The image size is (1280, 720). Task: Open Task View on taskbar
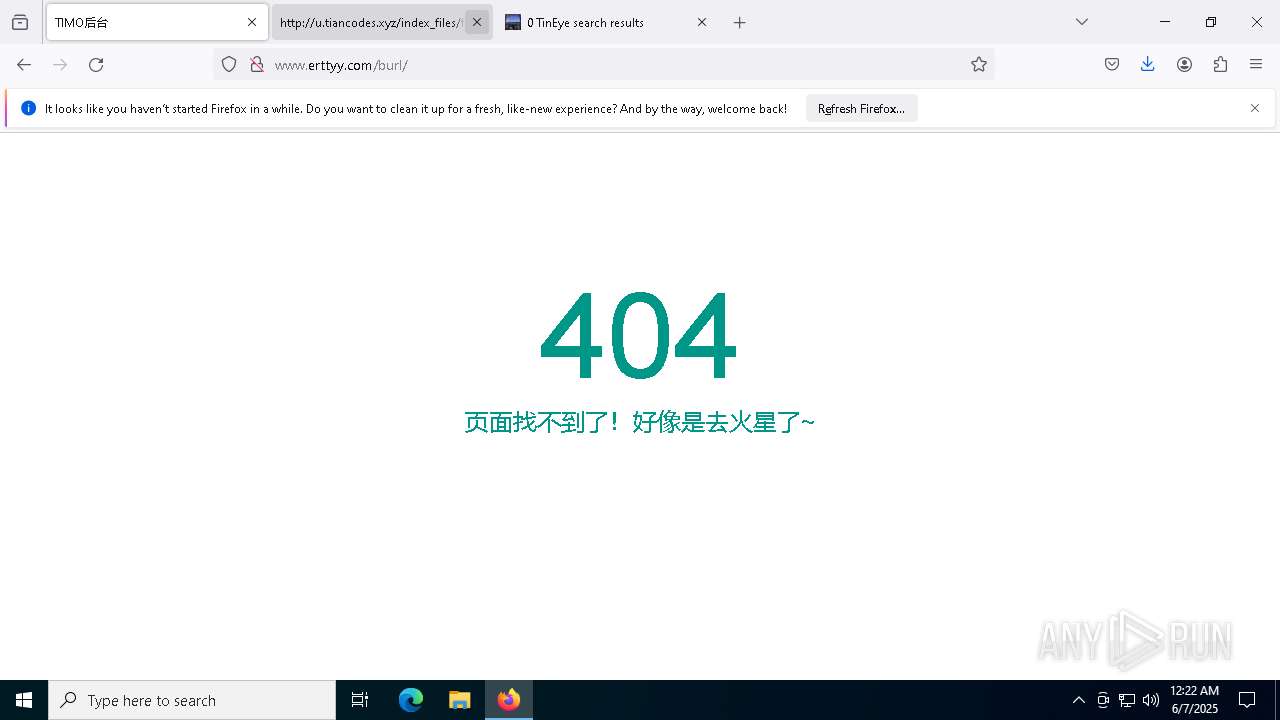[x=360, y=700]
